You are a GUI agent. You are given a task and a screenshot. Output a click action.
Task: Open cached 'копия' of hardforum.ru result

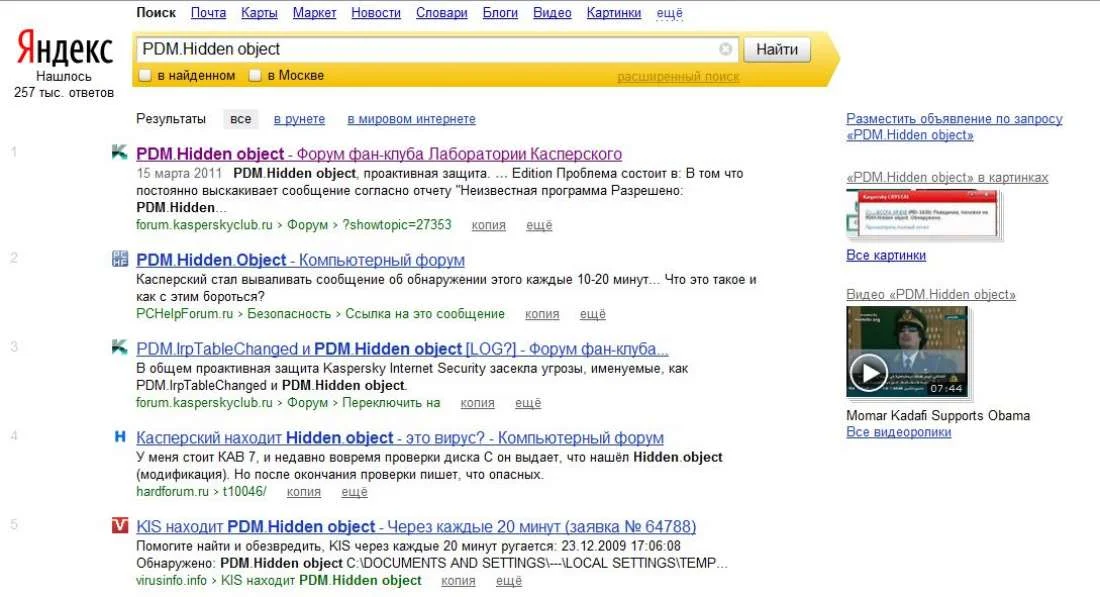point(304,492)
